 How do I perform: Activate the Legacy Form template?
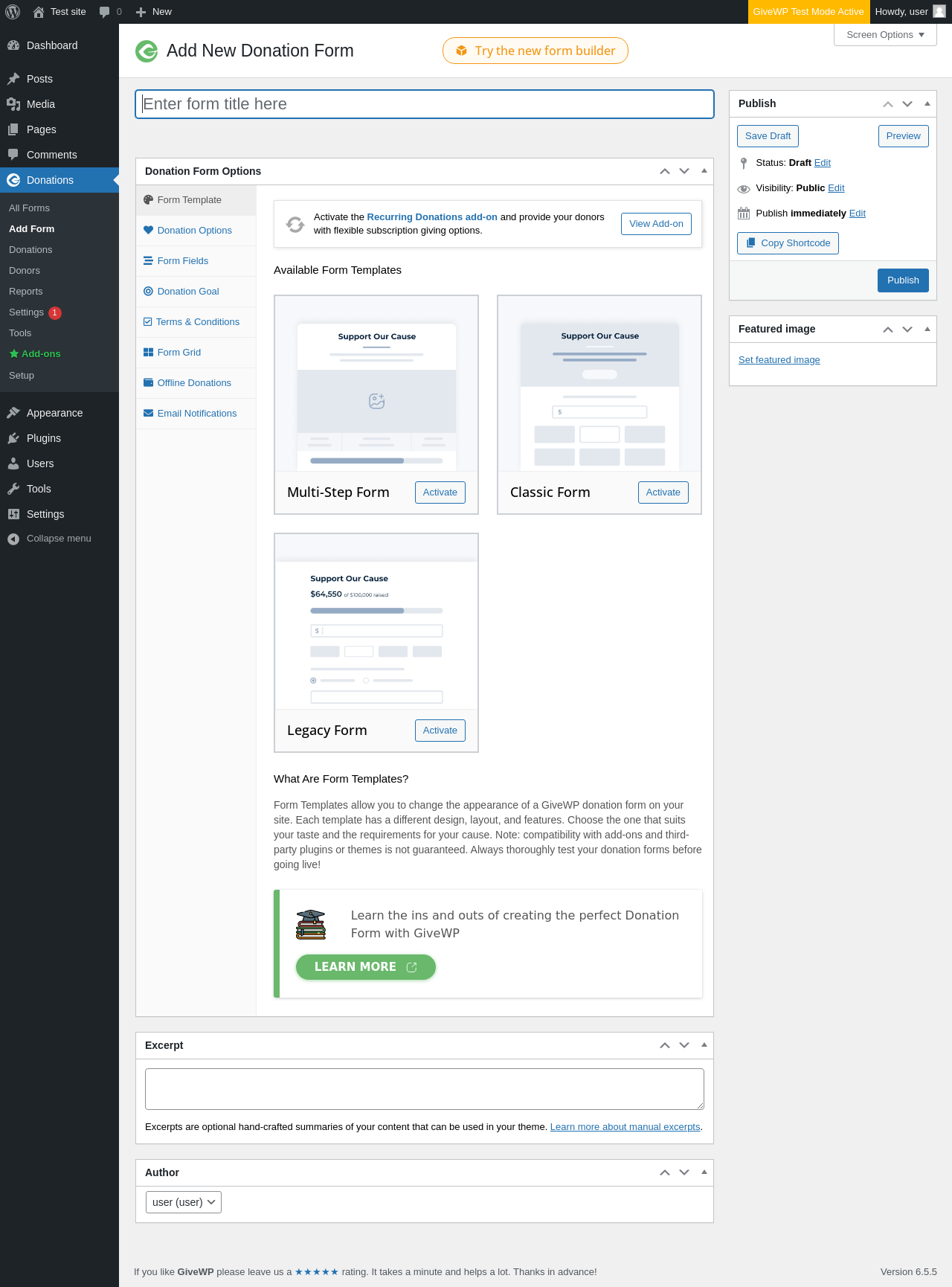[x=440, y=731]
